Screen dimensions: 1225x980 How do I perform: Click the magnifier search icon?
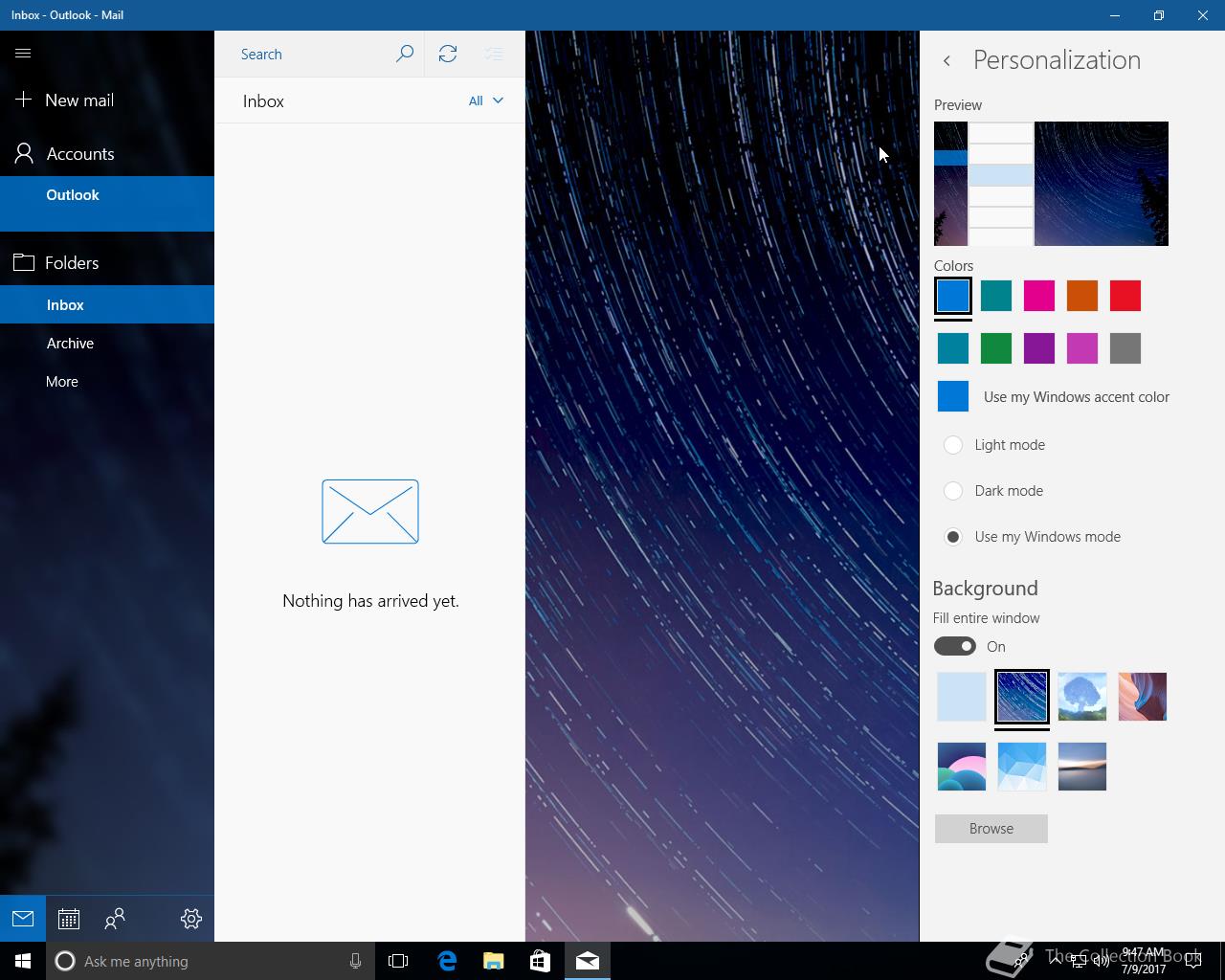click(x=405, y=54)
